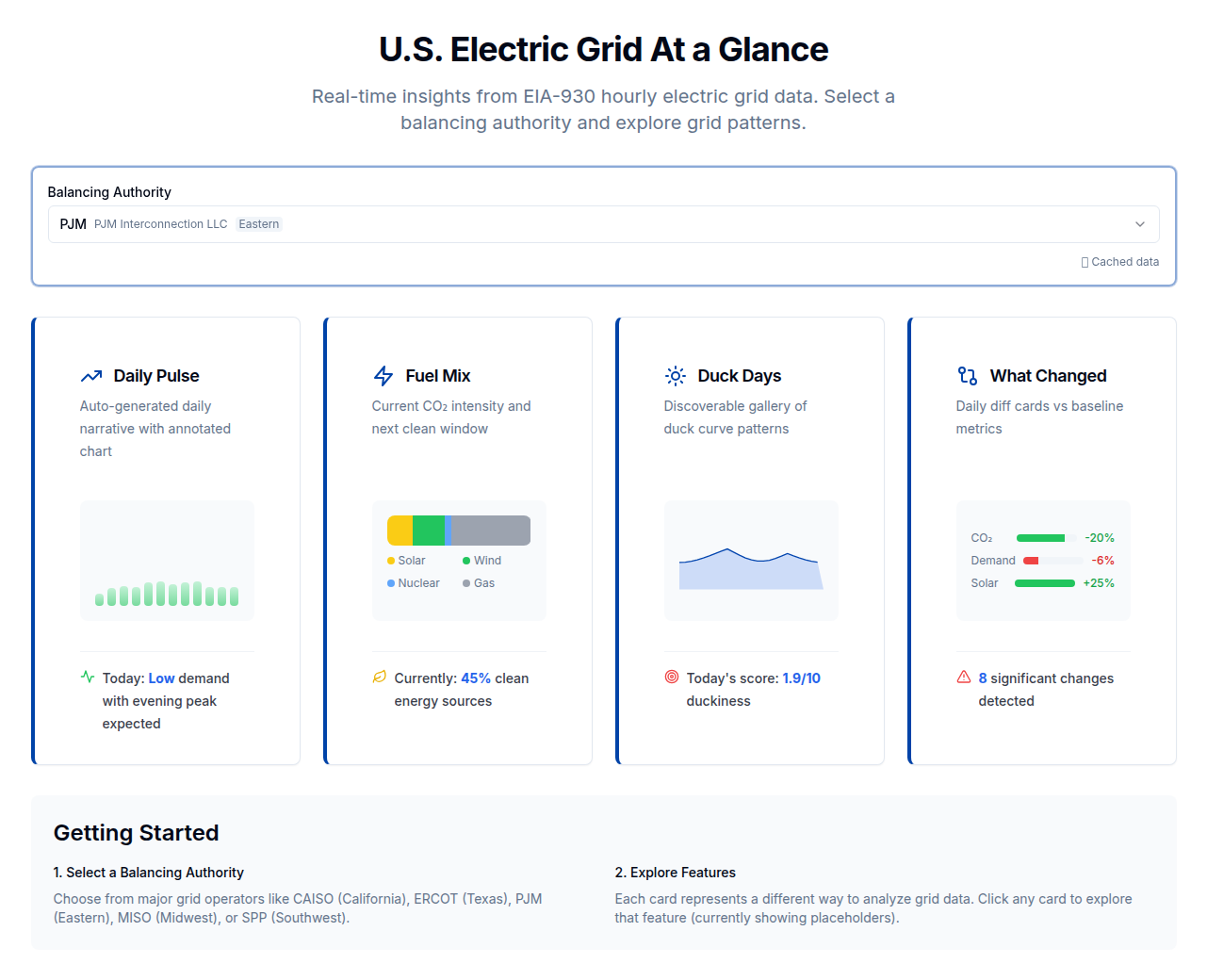The height and width of the screenshot is (980, 1207).
Task: Click the Daily Pulse trending chart icon
Action: 90,375
